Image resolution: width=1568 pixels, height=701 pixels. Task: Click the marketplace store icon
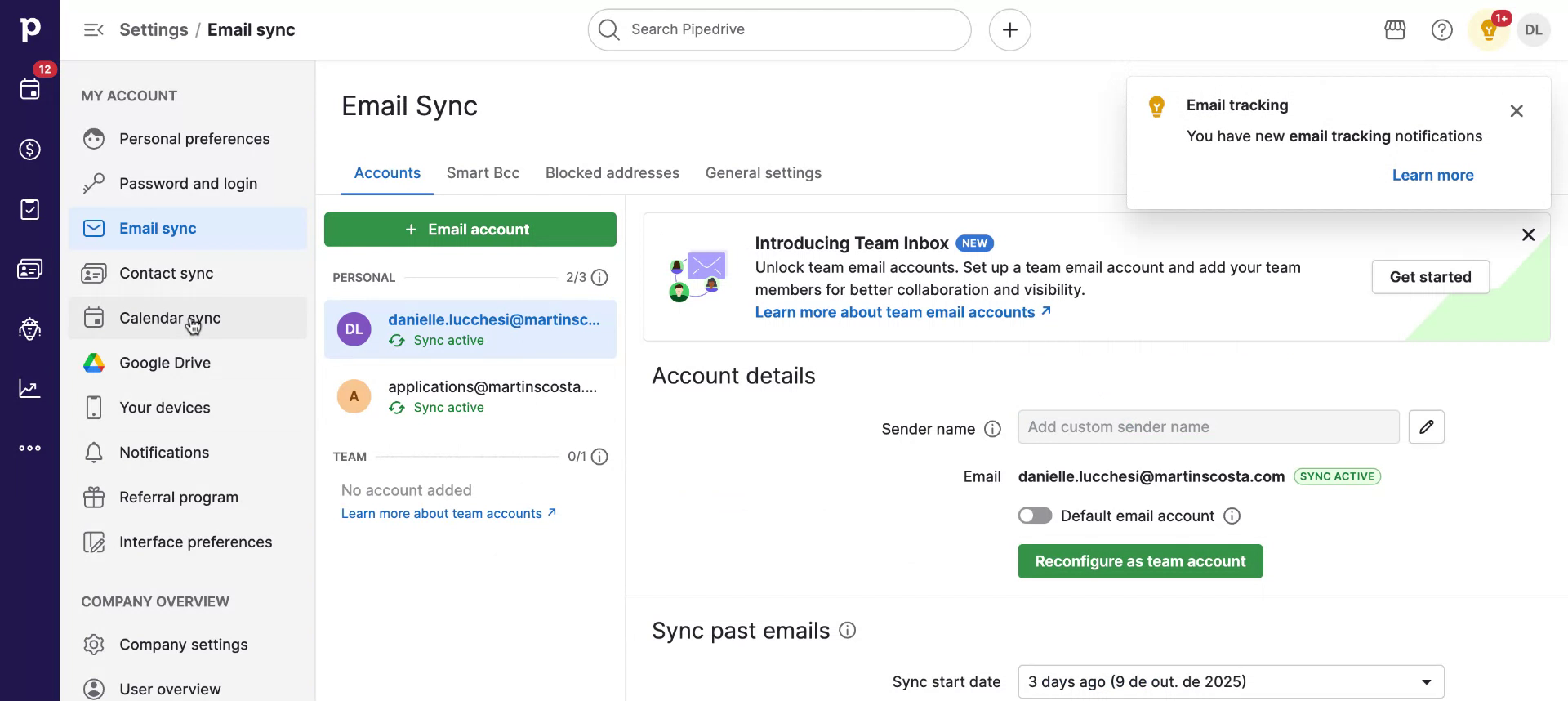point(1395,30)
